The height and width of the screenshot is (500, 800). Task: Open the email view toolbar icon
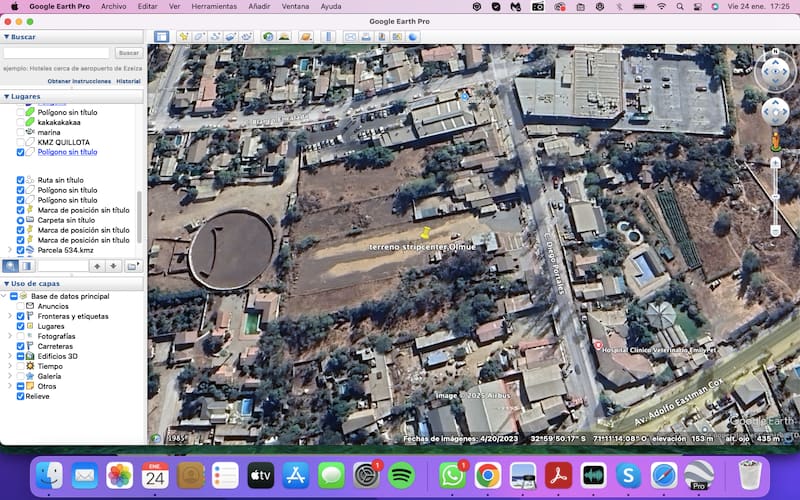coord(351,37)
